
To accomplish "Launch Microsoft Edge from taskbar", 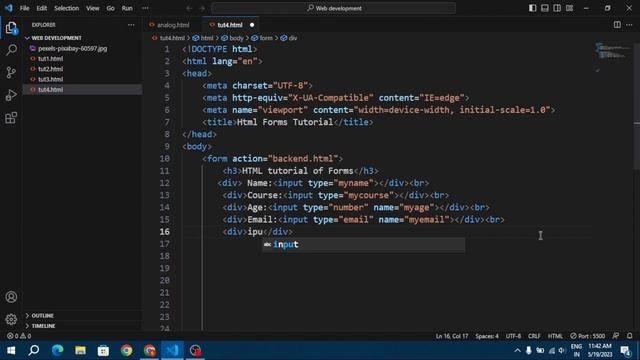I will 57,350.
